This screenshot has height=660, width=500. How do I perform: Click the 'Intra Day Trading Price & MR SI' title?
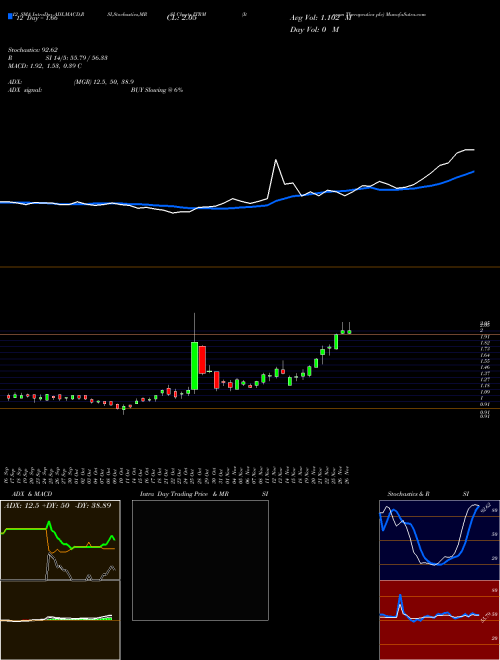(x=204, y=494)
